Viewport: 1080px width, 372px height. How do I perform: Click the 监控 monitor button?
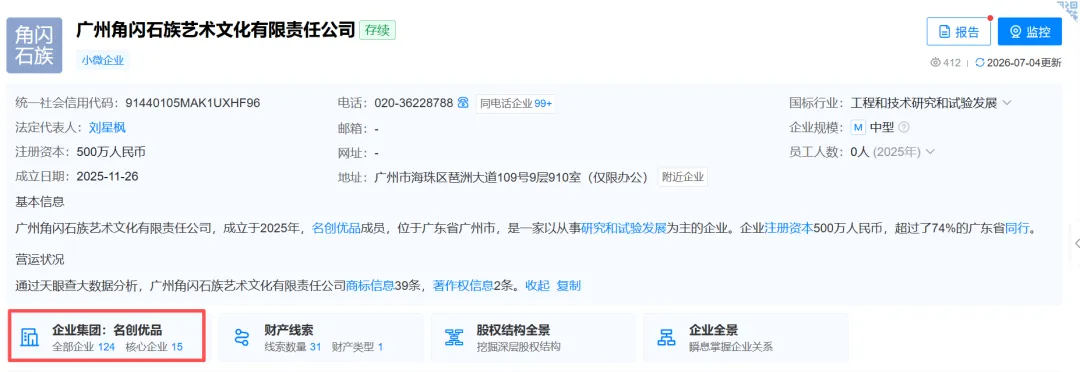point(1030,32)
